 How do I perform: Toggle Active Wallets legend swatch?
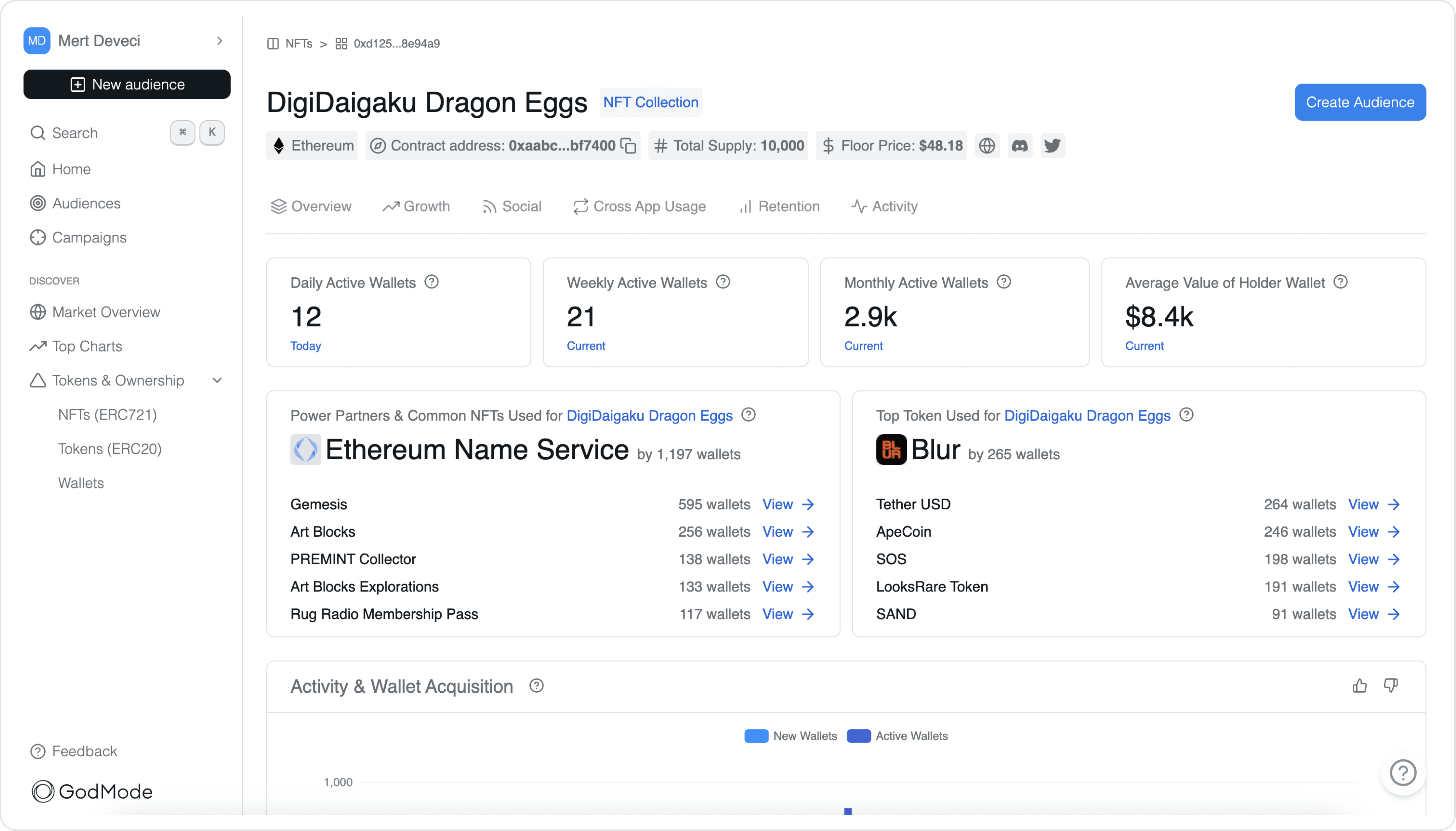(x=858, y=736)
